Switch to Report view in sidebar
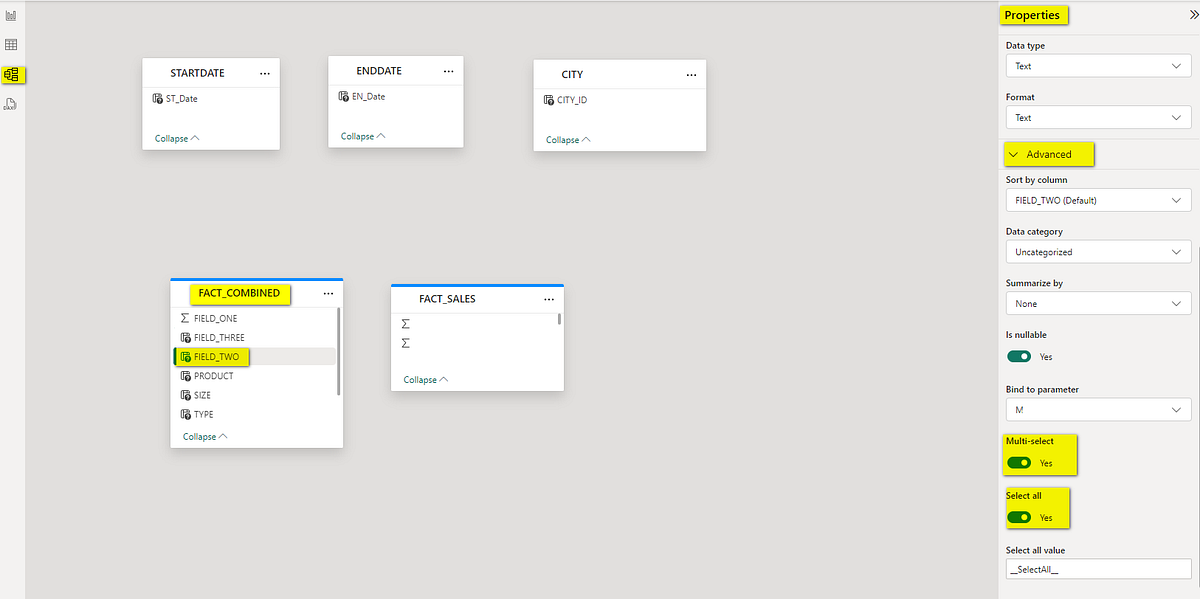The height and width of the screenshot is (599, 1200). pyautogui.click(x=11, y=15)
